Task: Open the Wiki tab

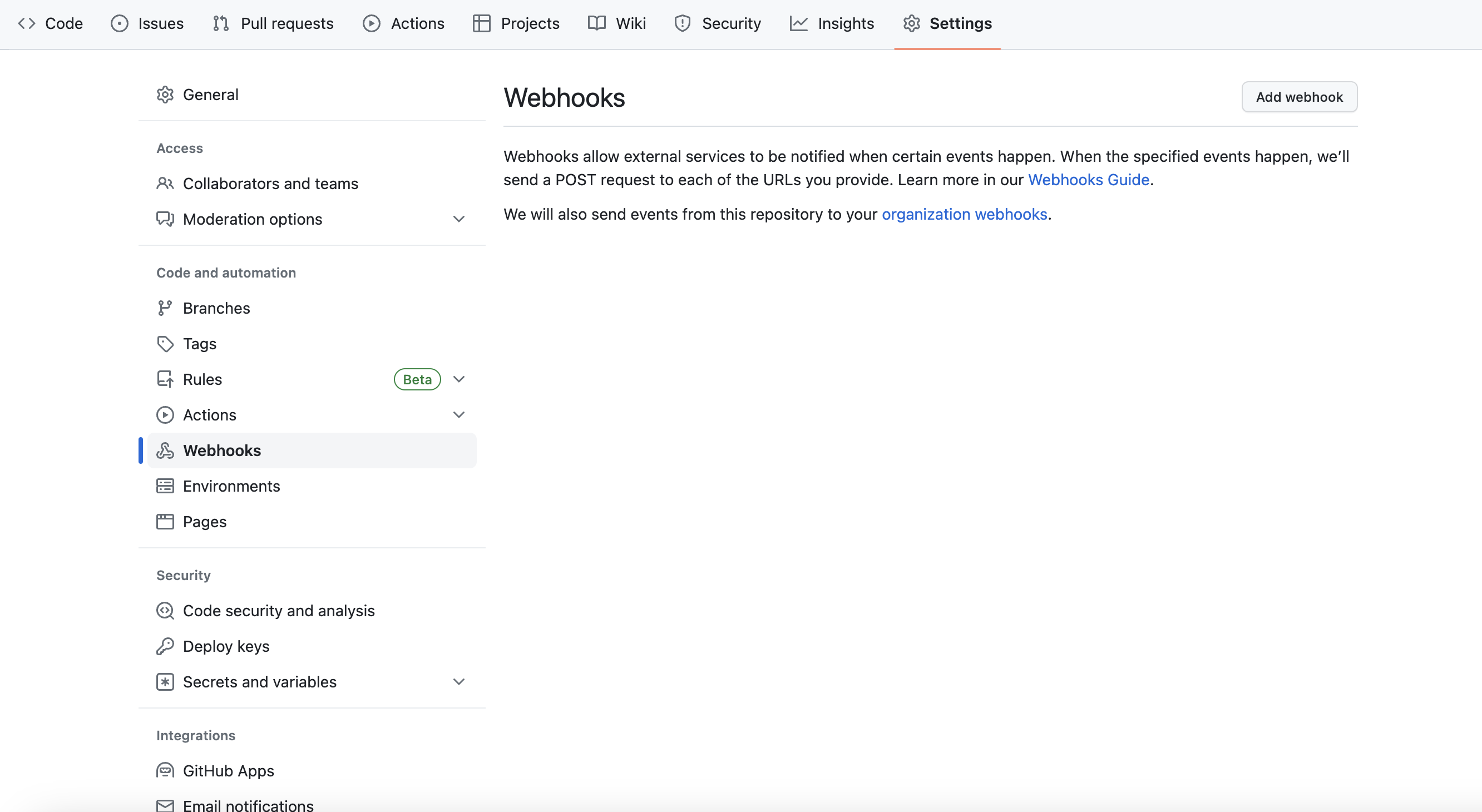Action: 617,23
